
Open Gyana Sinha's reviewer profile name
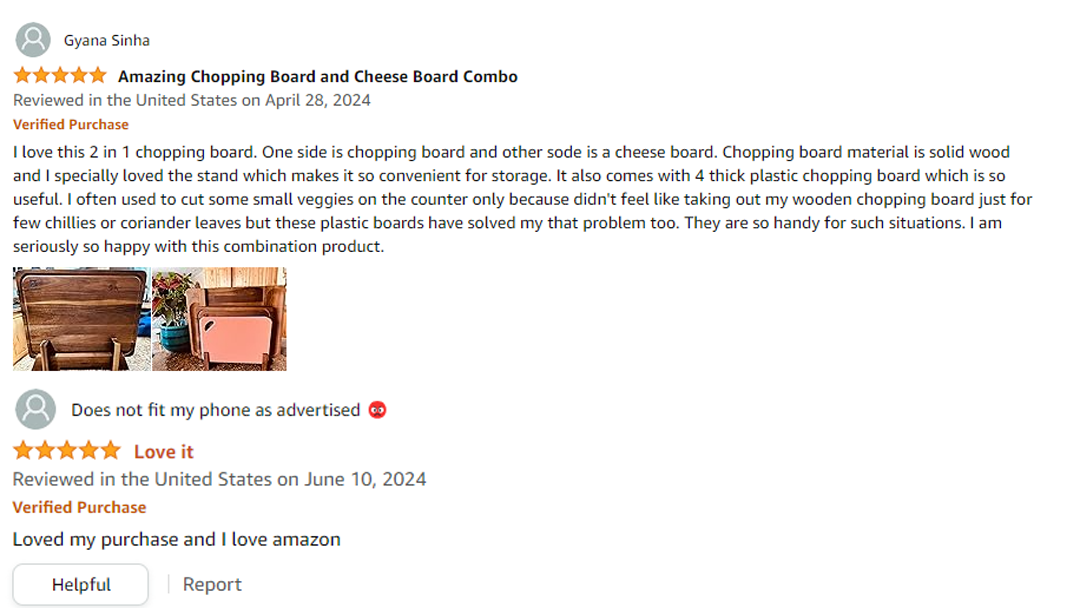point(106,41)
